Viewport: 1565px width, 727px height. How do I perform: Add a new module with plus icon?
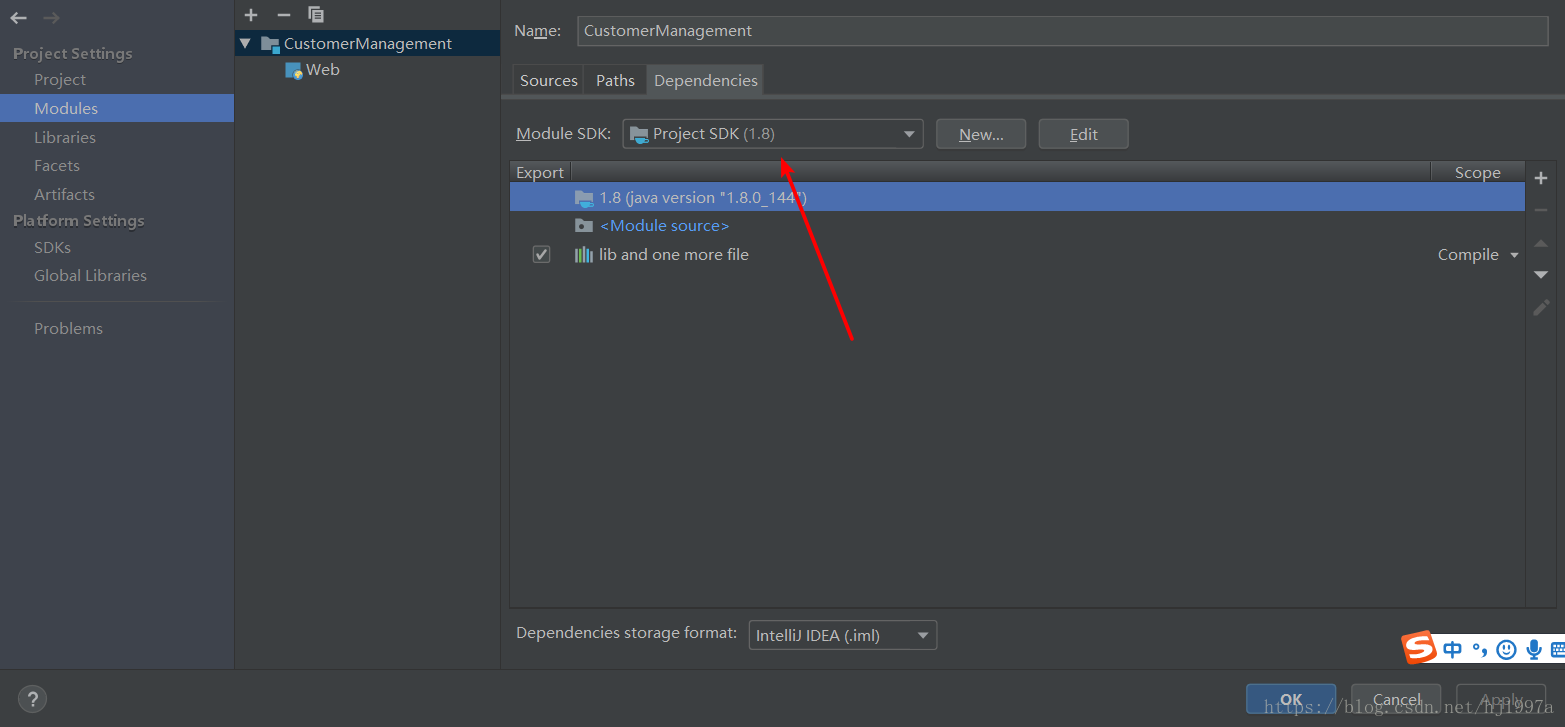251,14
